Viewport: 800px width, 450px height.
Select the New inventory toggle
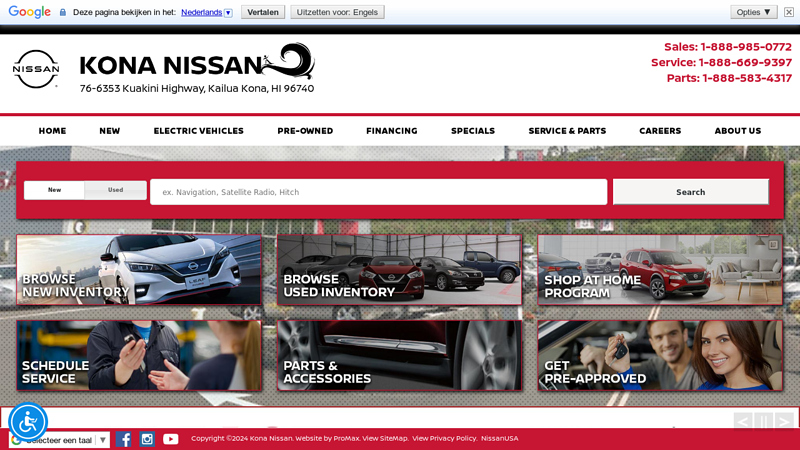coord(54,190)
